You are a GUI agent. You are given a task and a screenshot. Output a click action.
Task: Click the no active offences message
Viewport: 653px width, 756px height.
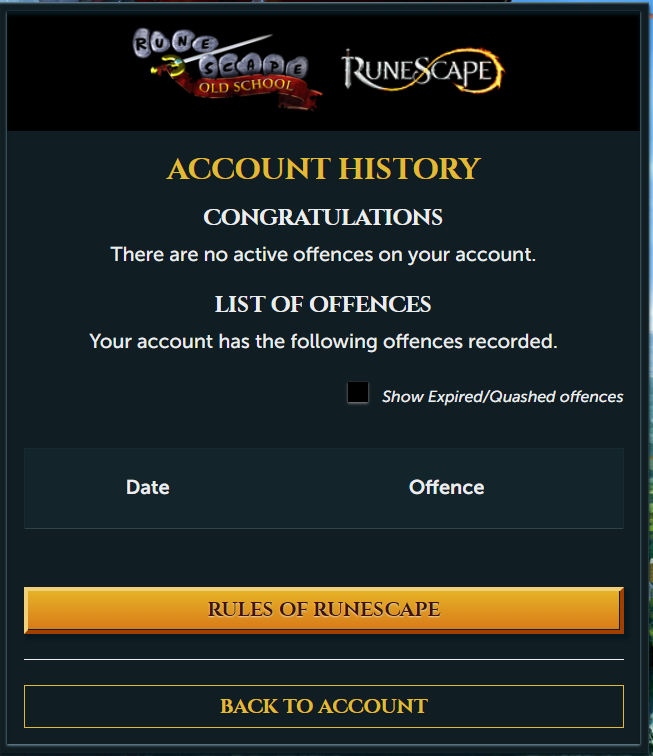(x=323, y=255)
